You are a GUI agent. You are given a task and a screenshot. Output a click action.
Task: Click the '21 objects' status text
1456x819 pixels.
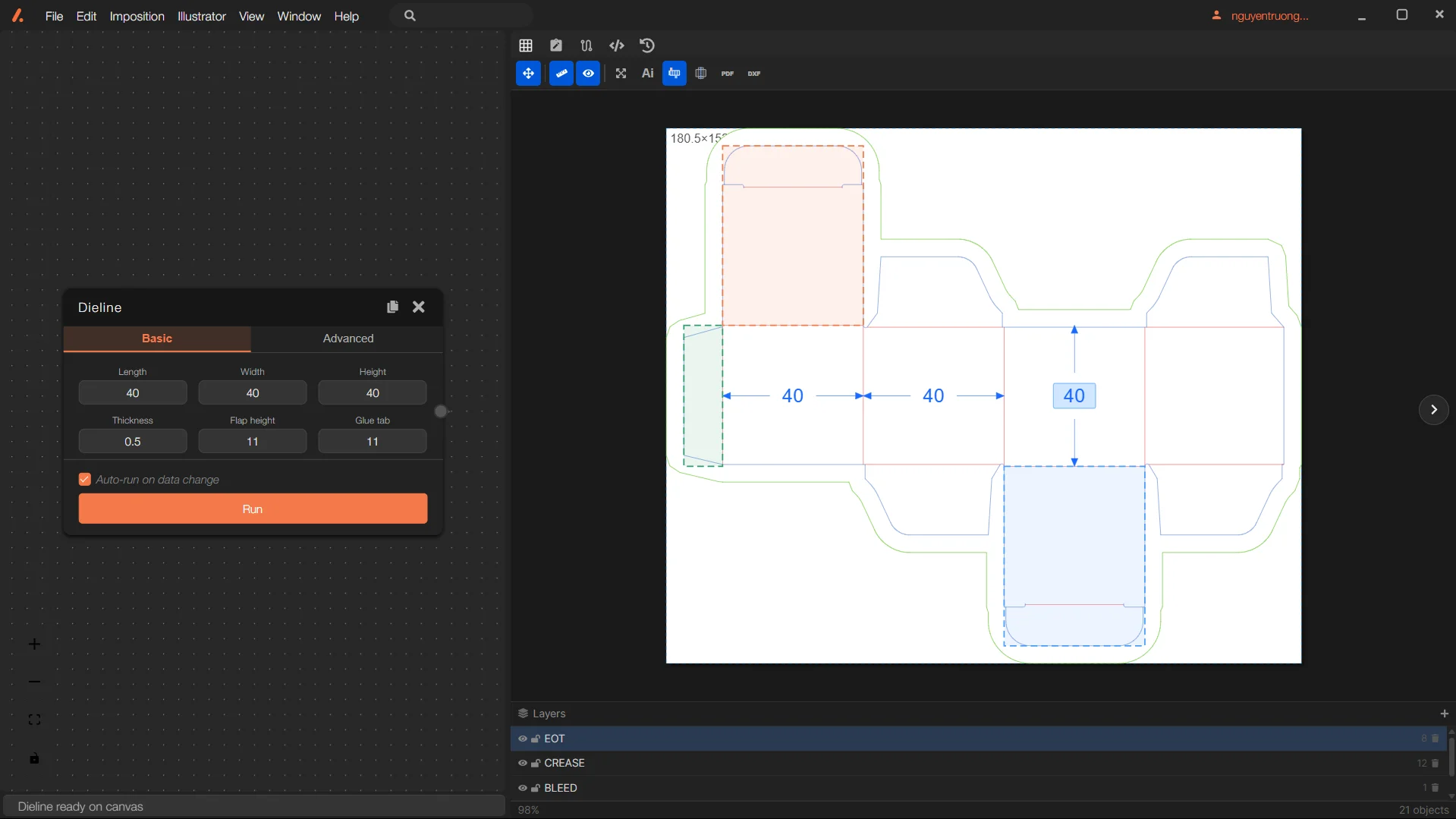[1423, 810]
